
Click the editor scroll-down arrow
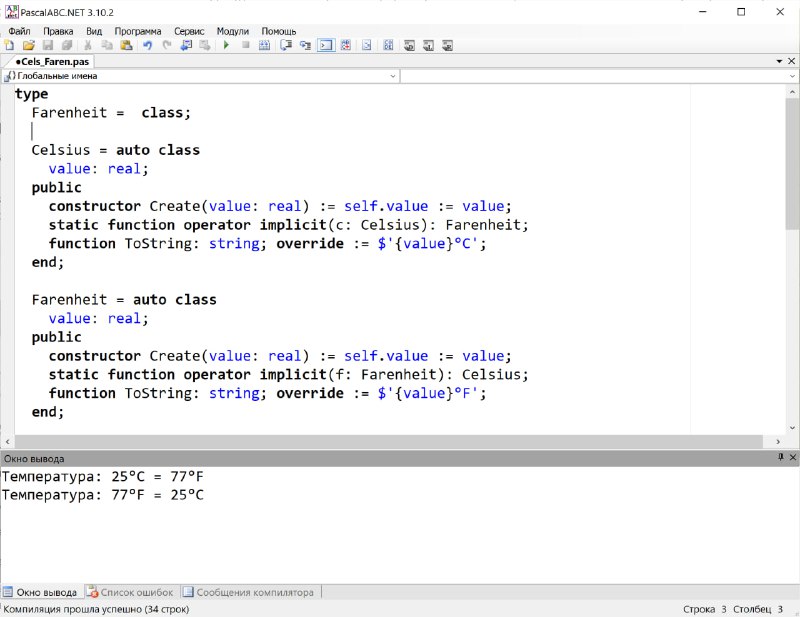[792, 428]
